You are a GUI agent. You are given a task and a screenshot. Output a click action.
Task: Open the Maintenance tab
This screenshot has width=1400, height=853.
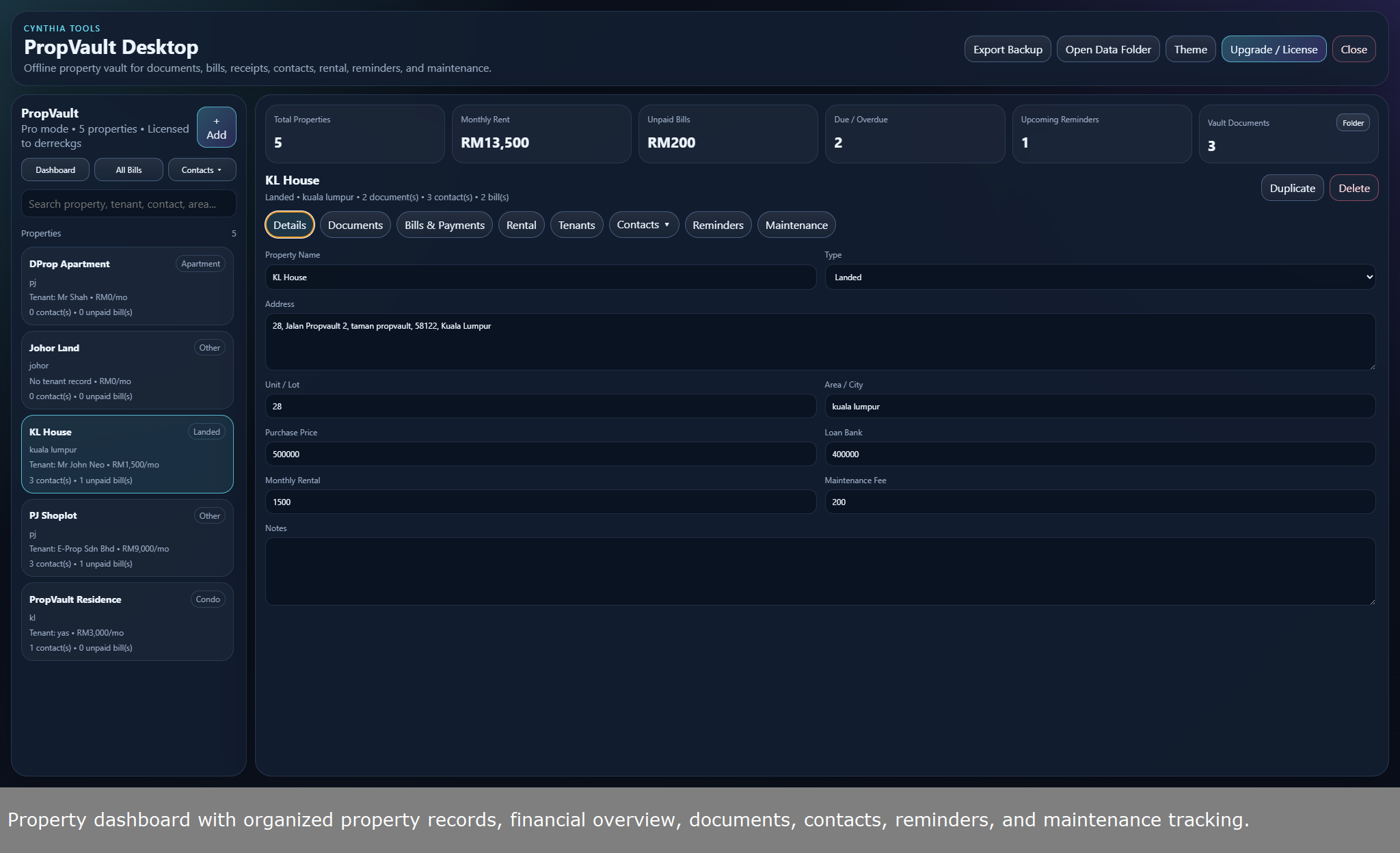coord(796,225)
